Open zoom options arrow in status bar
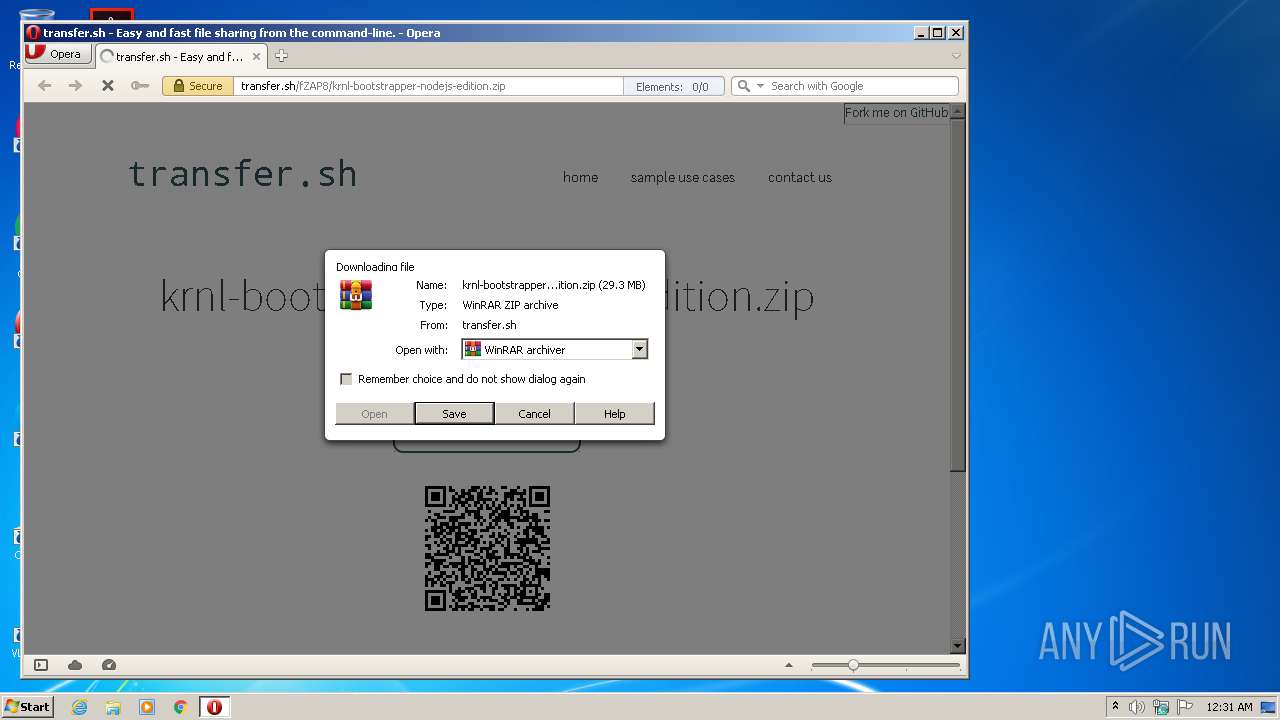Viewport: 1280px width, 720px height. pyautogui.click(x=789, y=665)
